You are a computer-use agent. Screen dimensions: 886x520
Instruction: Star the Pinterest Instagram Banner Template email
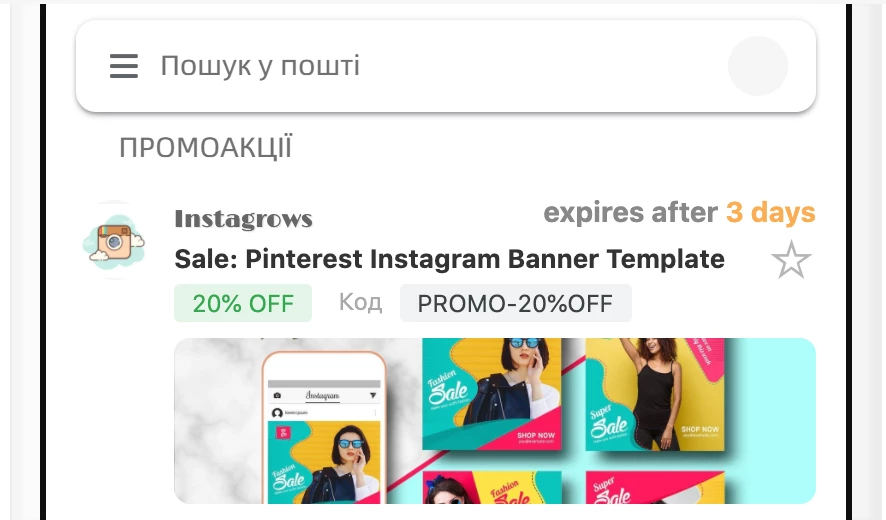(x=791, y=260)
